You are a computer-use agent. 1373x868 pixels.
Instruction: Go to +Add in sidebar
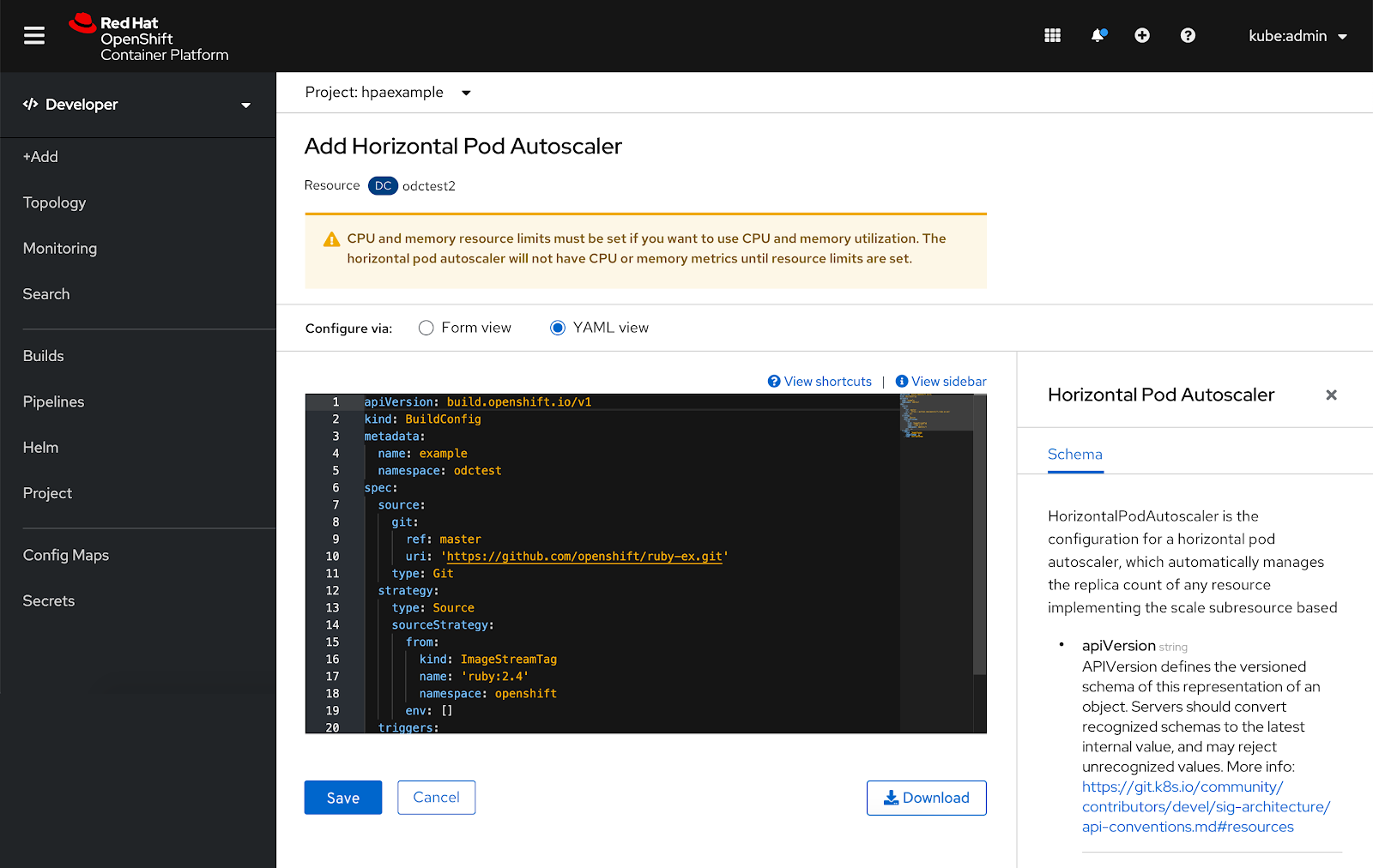coord(40,157)
